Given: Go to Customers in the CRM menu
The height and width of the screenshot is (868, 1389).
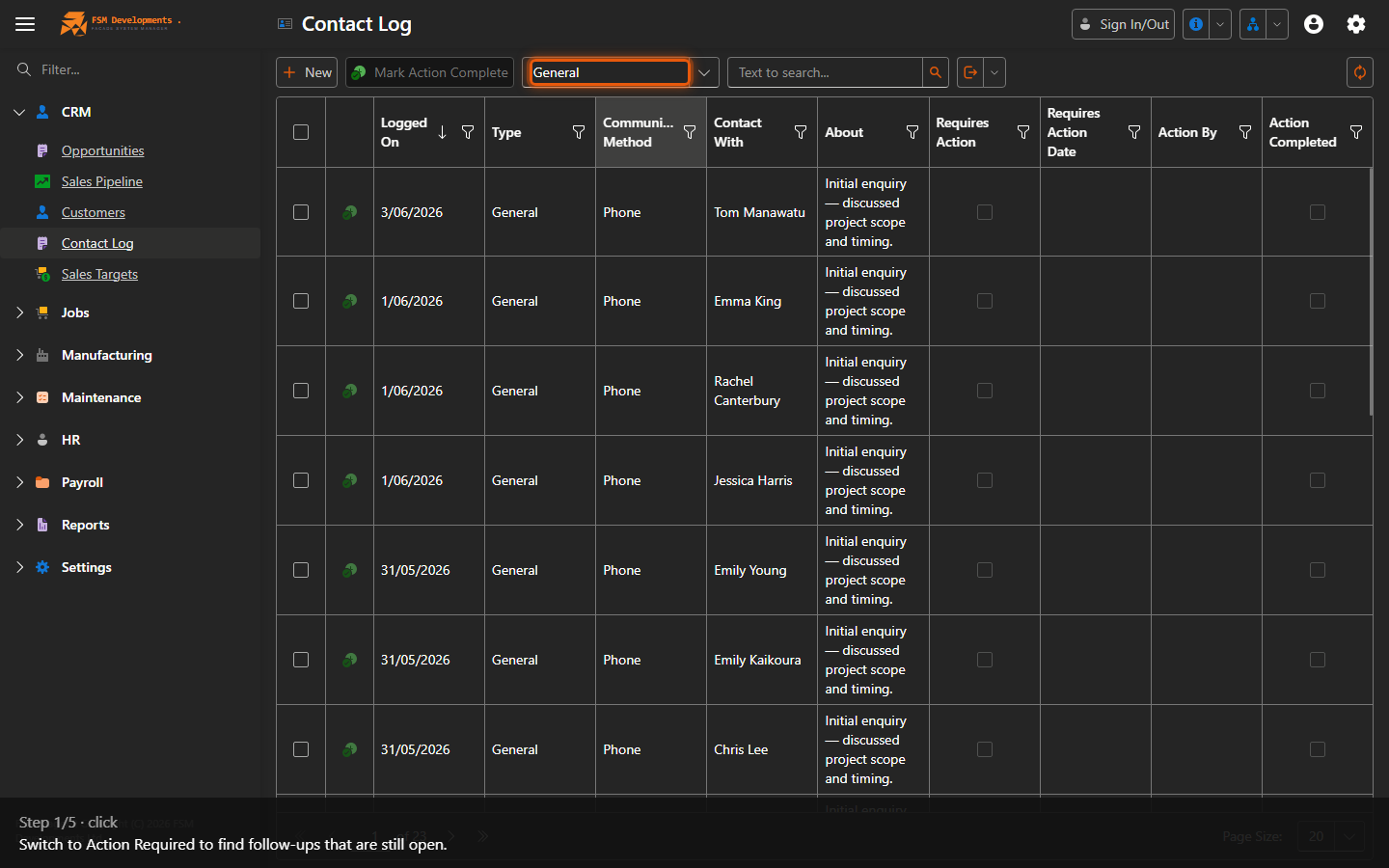Looking at the screenshot, I should tap(94, 212).
